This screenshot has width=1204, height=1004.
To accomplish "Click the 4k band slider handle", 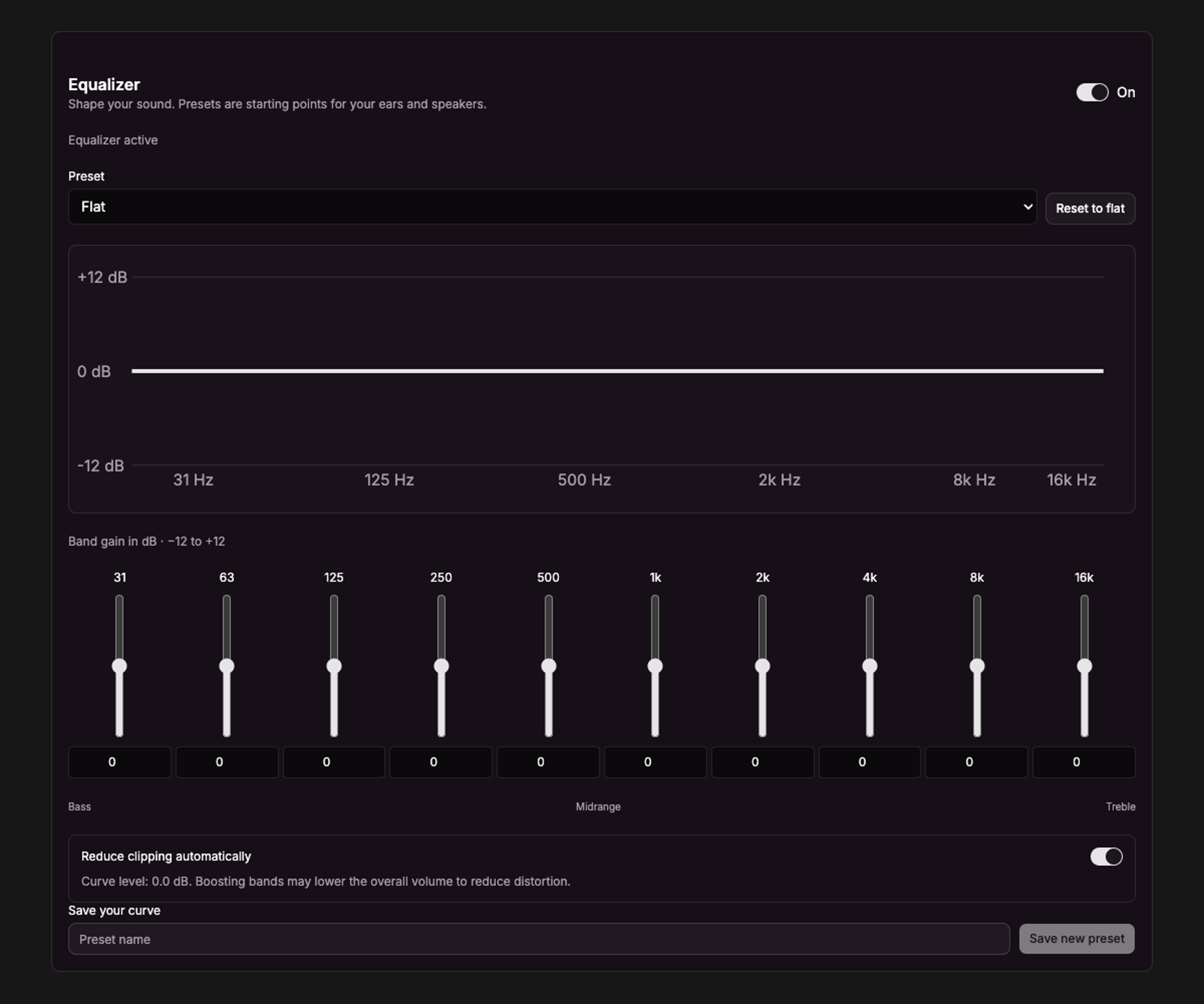I will click(x=869, y=666).
